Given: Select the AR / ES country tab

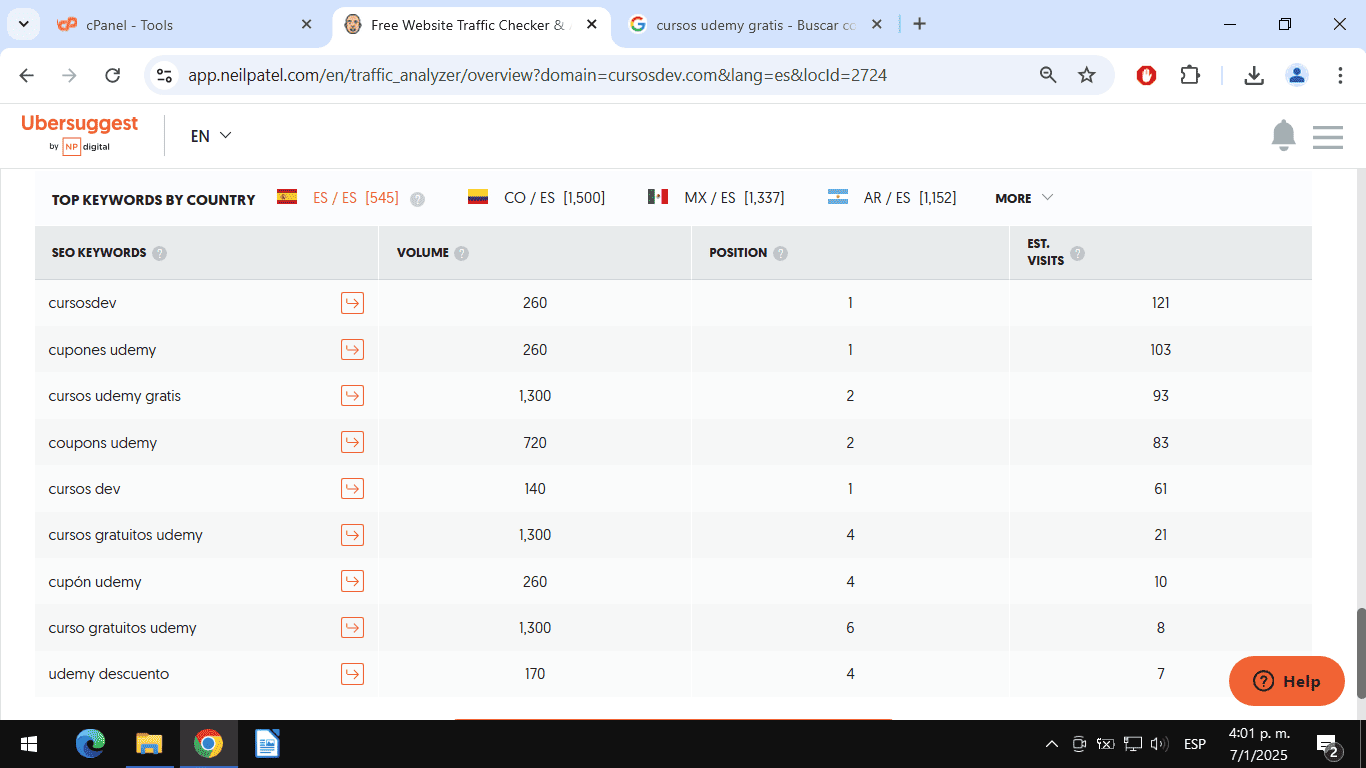Looking at the screenshot, I should [892, 198].
